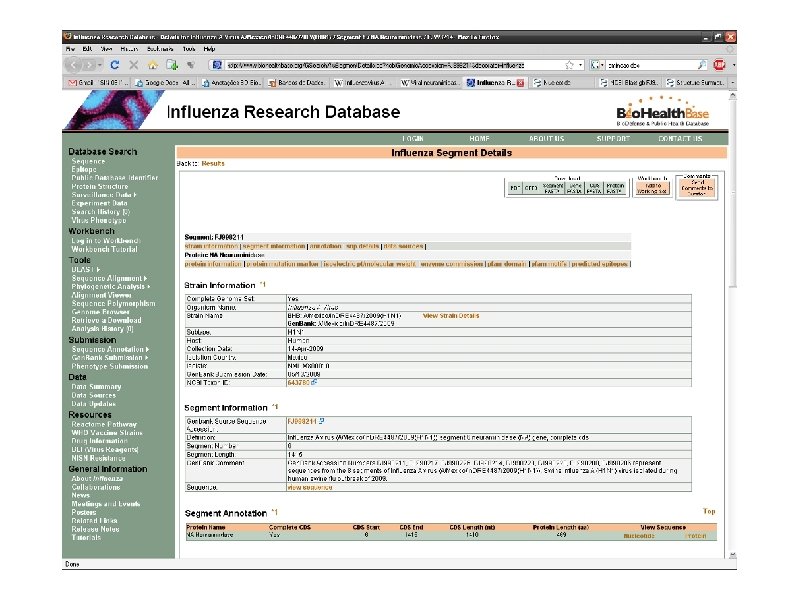Expand the BLAST submenu under Tools
Screen dimensions: 800x600
coord(98,269)
